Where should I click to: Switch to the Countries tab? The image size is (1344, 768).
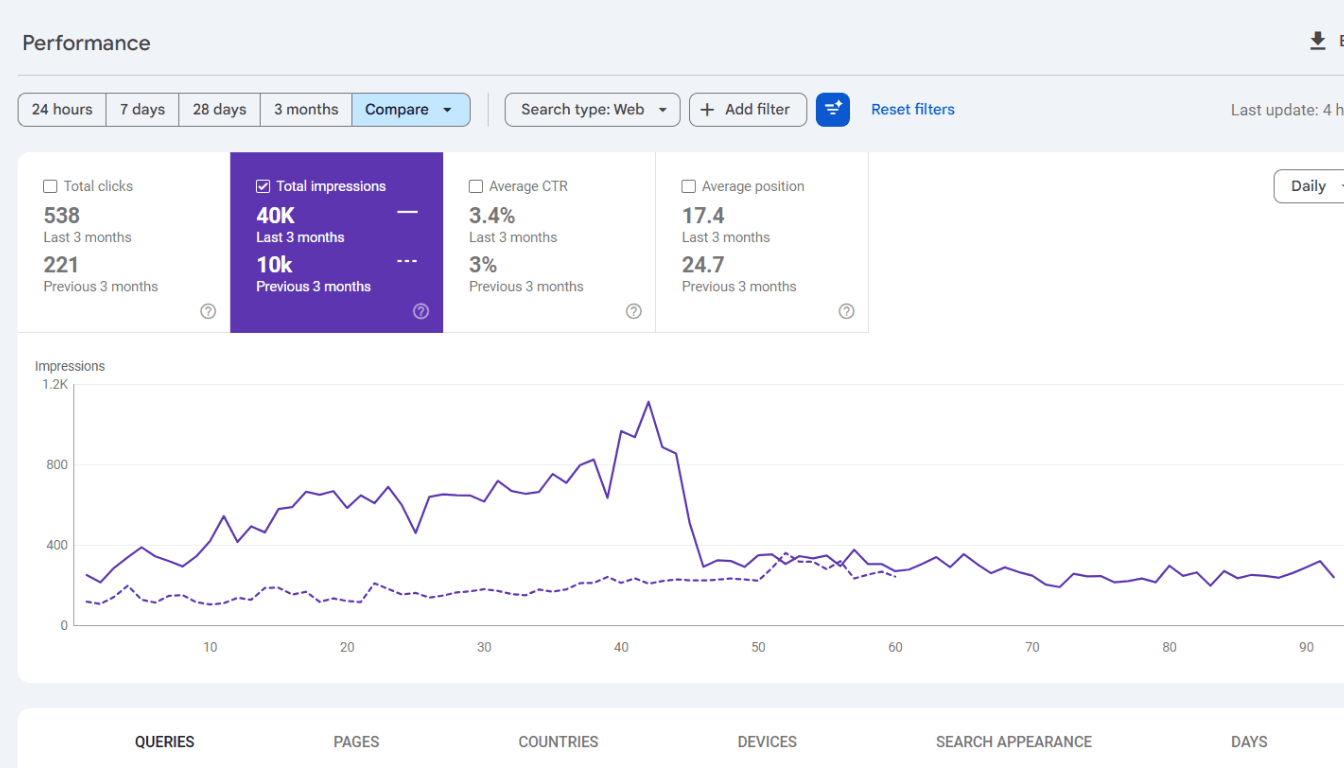pos(558,742)
